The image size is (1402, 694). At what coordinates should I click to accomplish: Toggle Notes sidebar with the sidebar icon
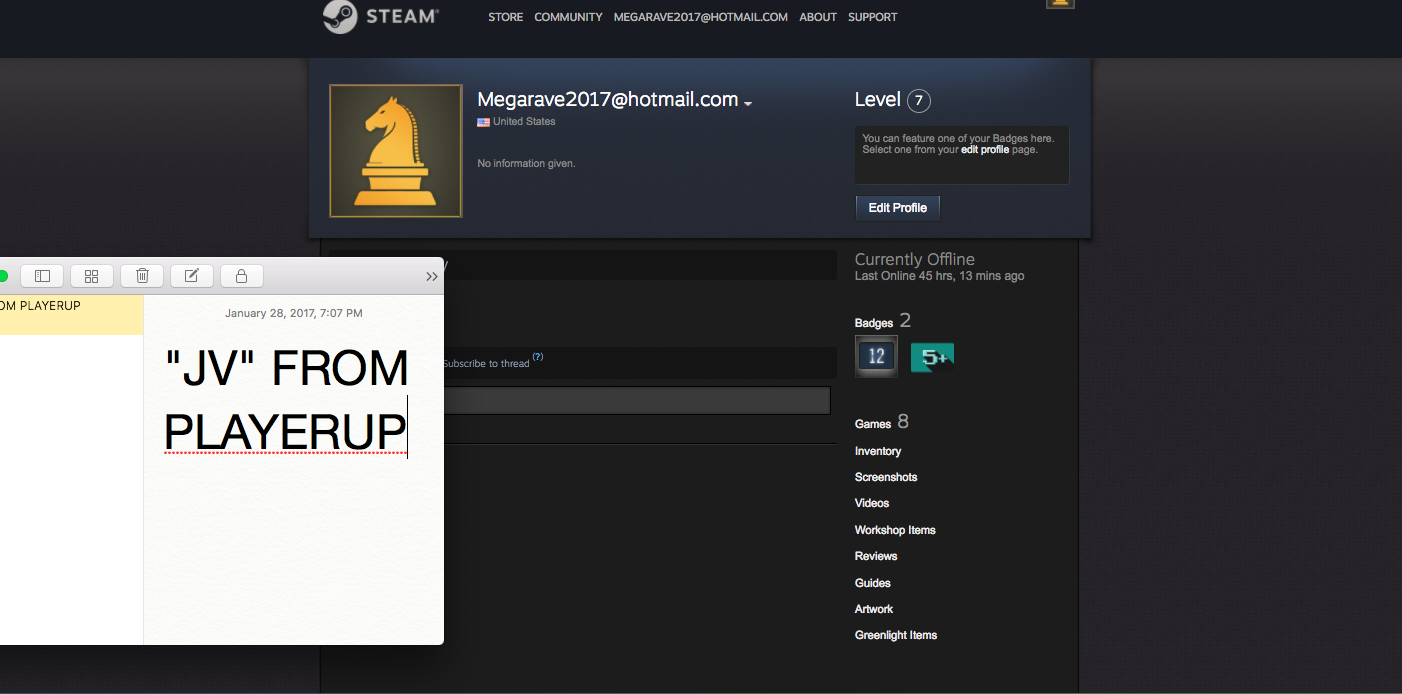click(42, 276)
